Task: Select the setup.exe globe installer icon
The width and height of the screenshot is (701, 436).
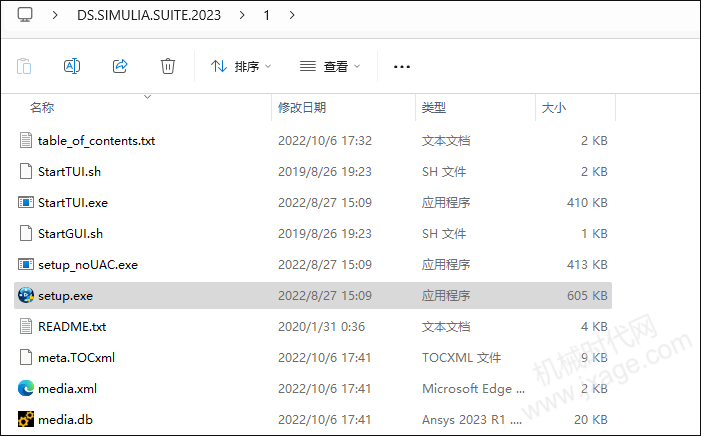Action: click(26, 295)
